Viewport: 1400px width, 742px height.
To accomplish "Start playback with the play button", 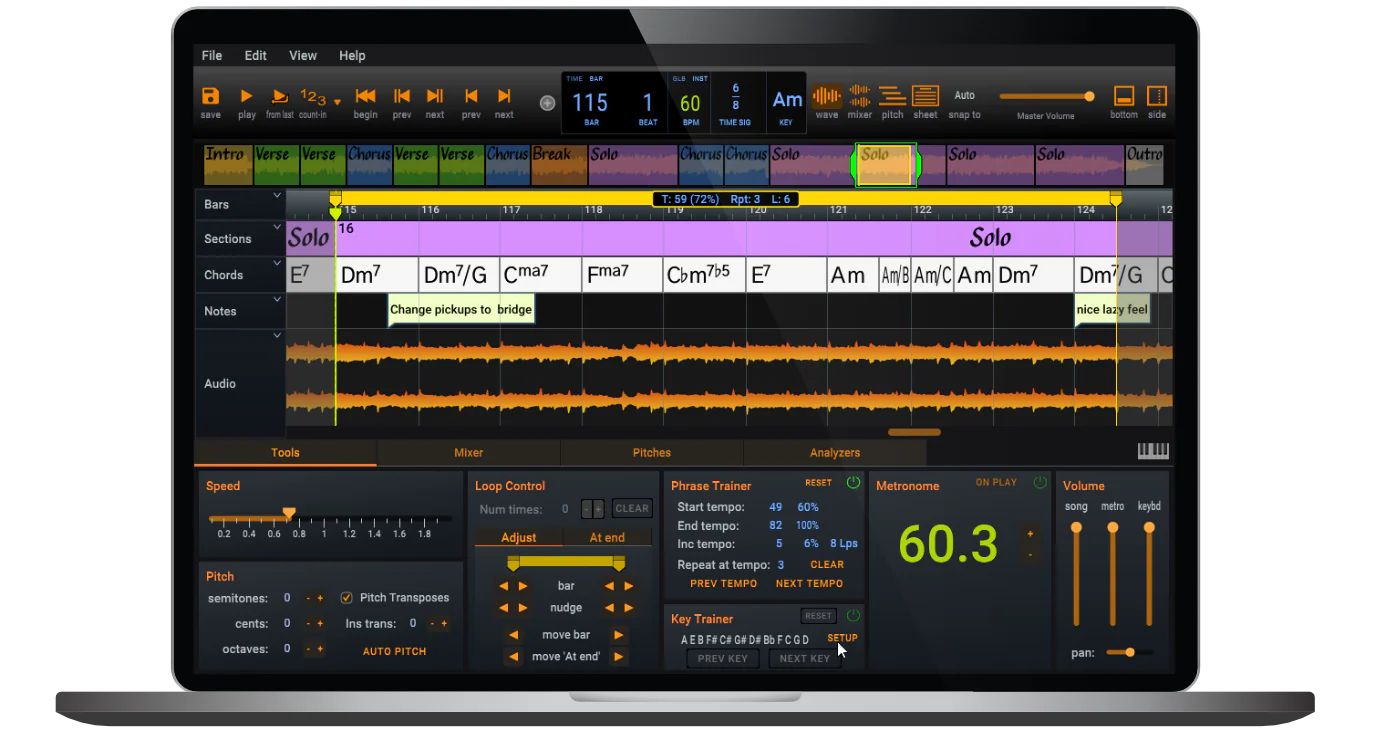I will point(246,96).
